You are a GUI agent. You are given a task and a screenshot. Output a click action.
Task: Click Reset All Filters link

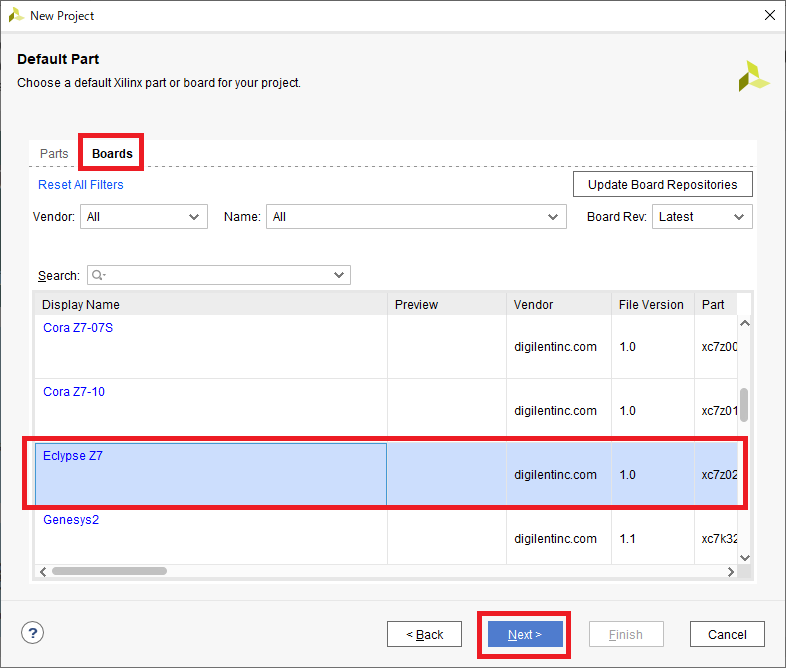(x=81, y=185)
